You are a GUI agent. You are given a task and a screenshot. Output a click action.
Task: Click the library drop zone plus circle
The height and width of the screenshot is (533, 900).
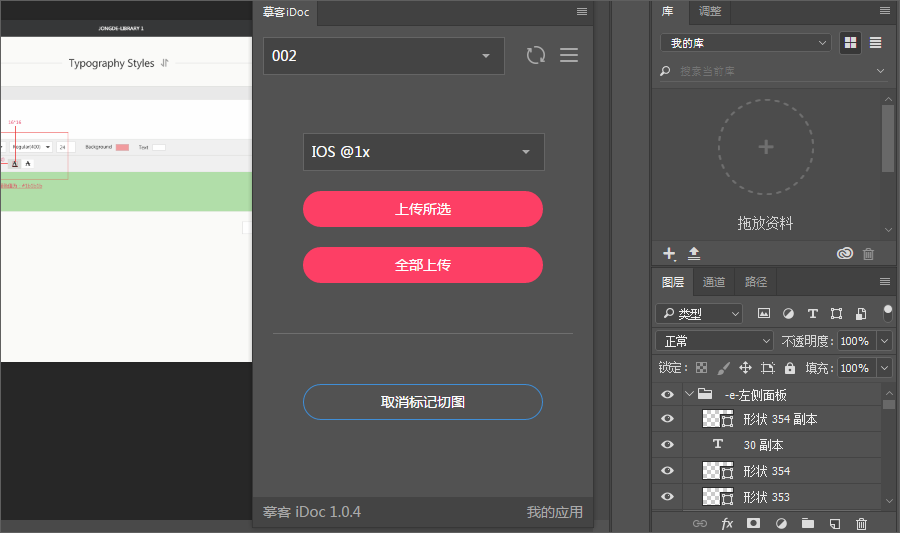766,147
